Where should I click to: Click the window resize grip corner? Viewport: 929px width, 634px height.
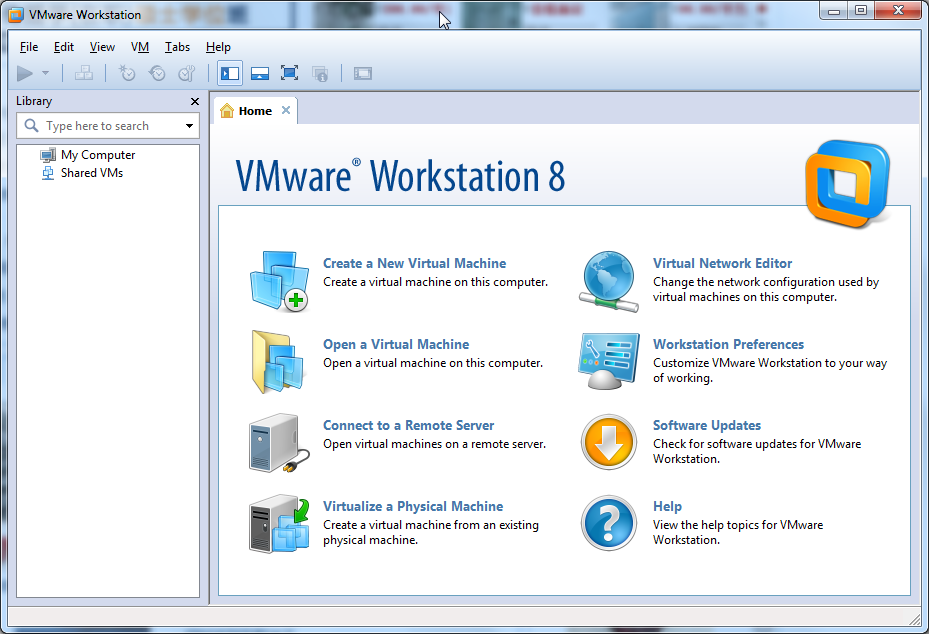(914, 619)
